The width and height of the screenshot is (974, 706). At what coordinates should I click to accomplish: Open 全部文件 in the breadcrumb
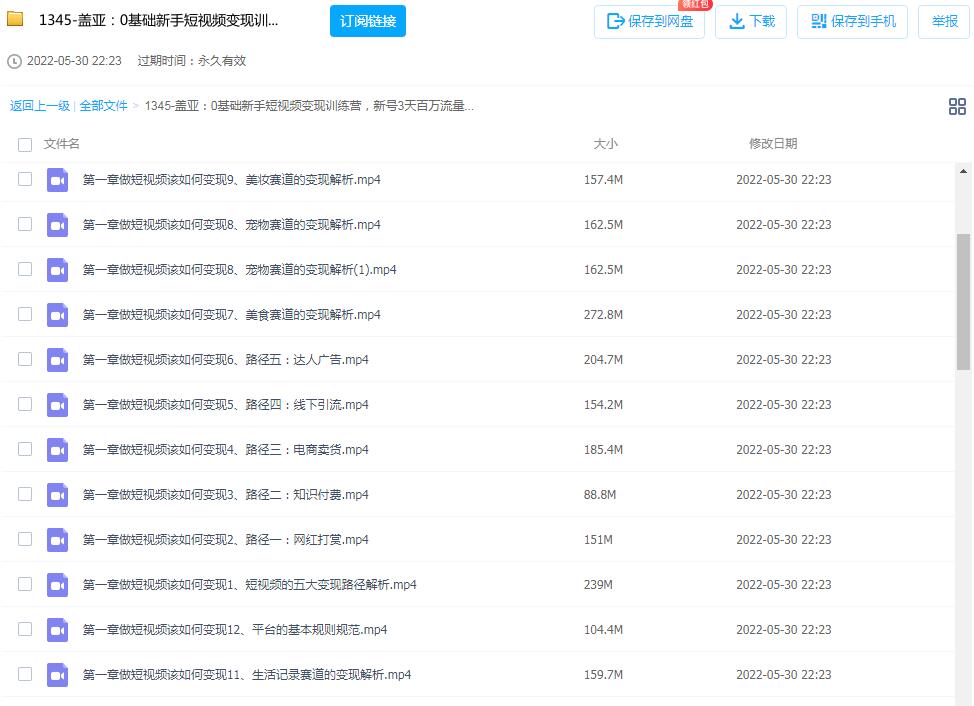[x=104, y=106]
